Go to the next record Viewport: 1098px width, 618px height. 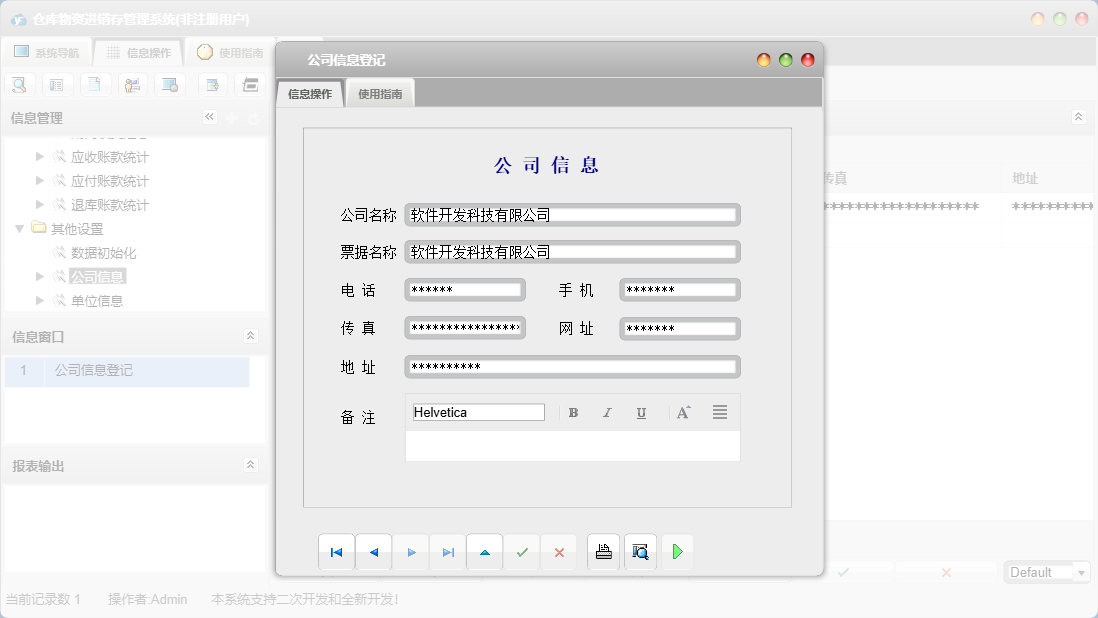pyautogui.click(x=411, y=552)
